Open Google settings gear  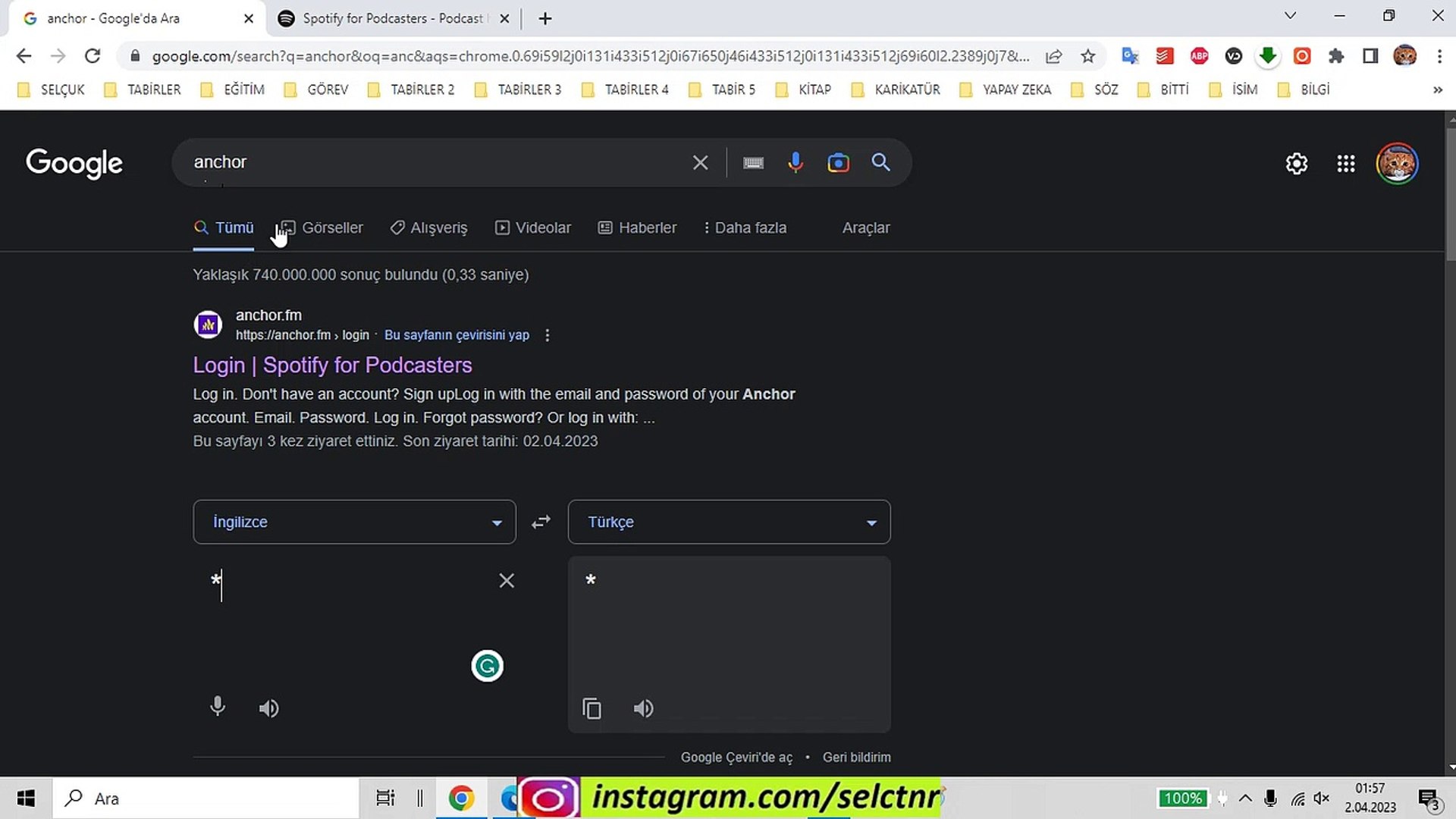tap(1297, 163)
